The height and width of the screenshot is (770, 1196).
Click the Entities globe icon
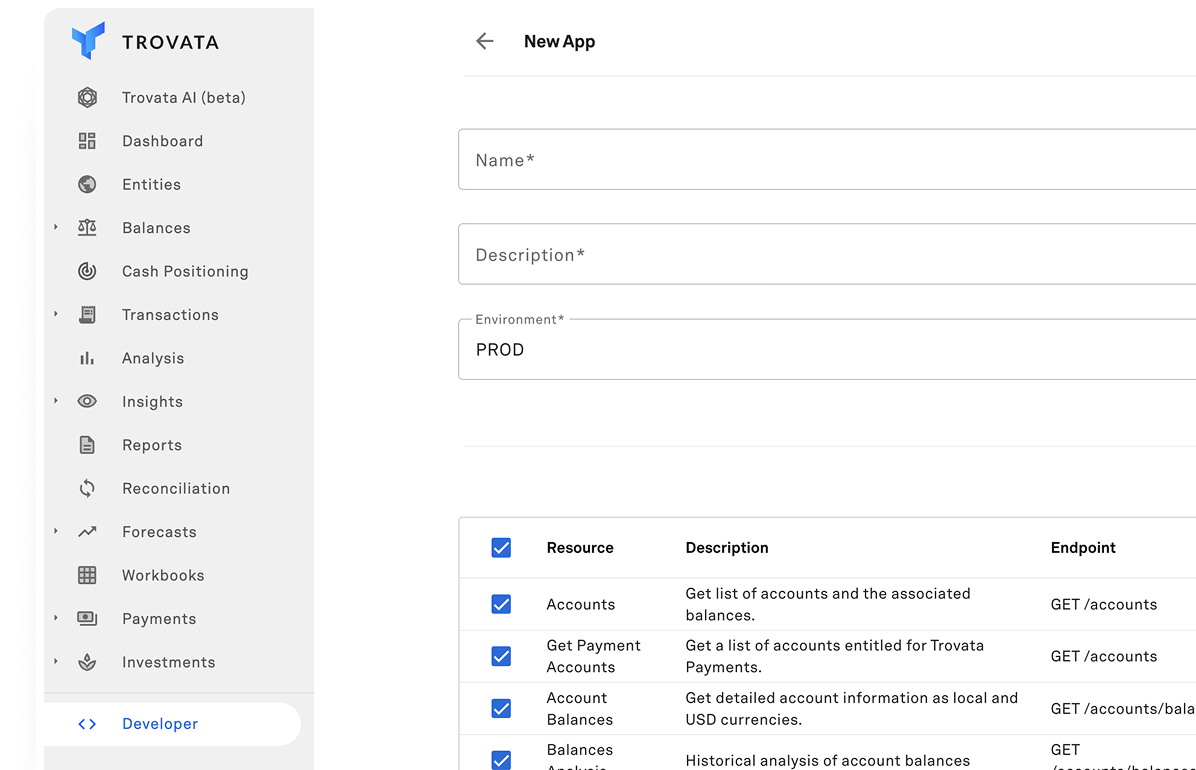[87, 184]
